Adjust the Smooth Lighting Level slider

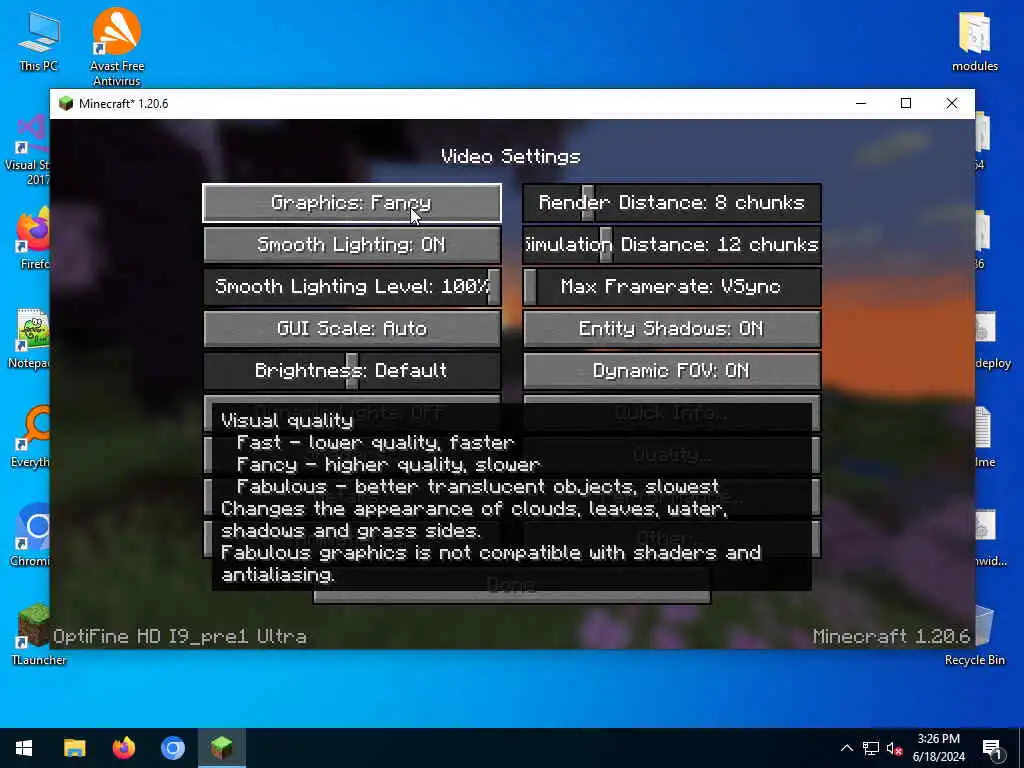point(352,287)
